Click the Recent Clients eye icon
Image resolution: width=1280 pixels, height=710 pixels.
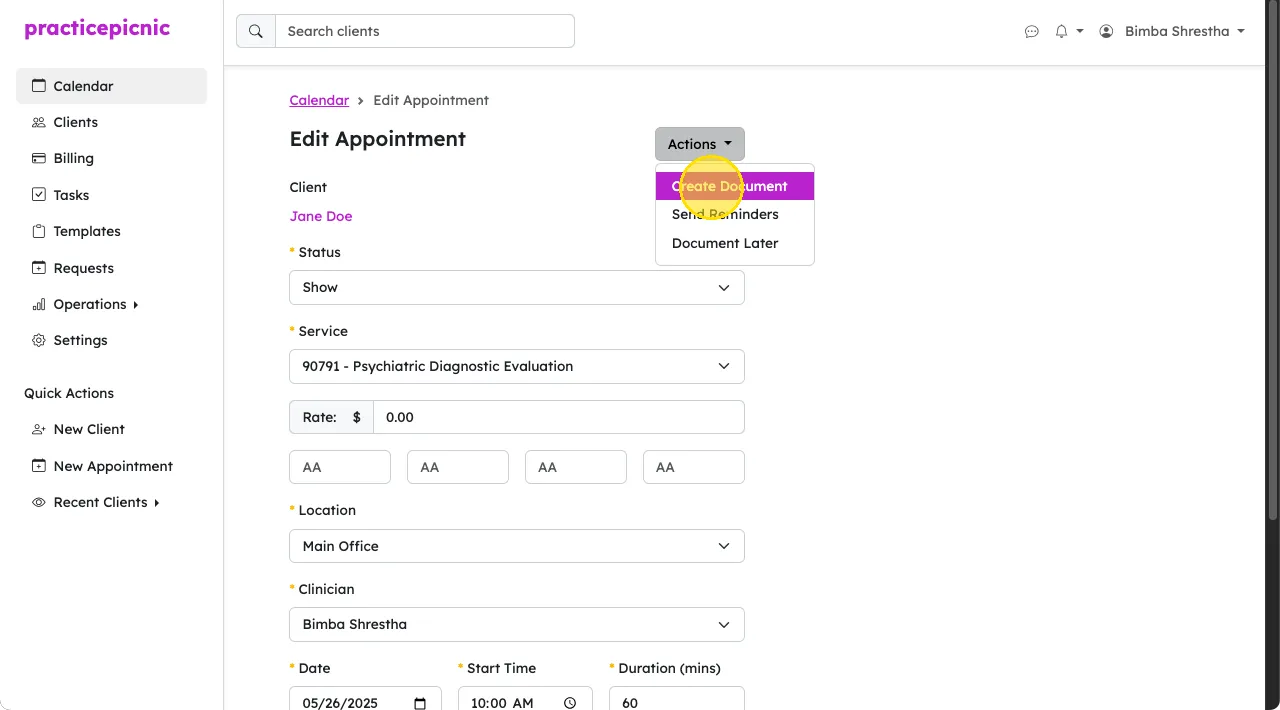point(39,502)
